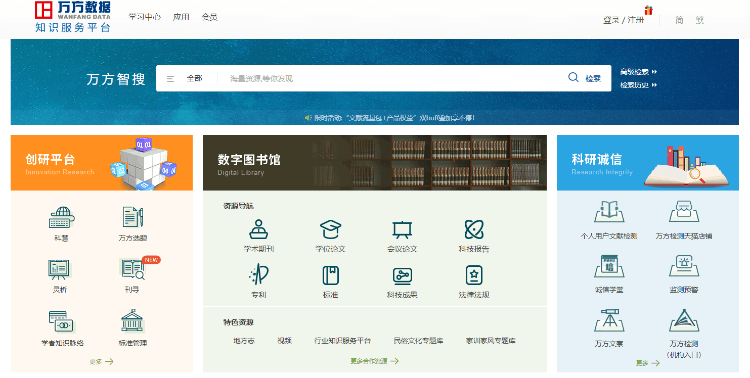Expand 高级检索 advanced search link
Screen dimensions: 750x378
coord(639,72)
